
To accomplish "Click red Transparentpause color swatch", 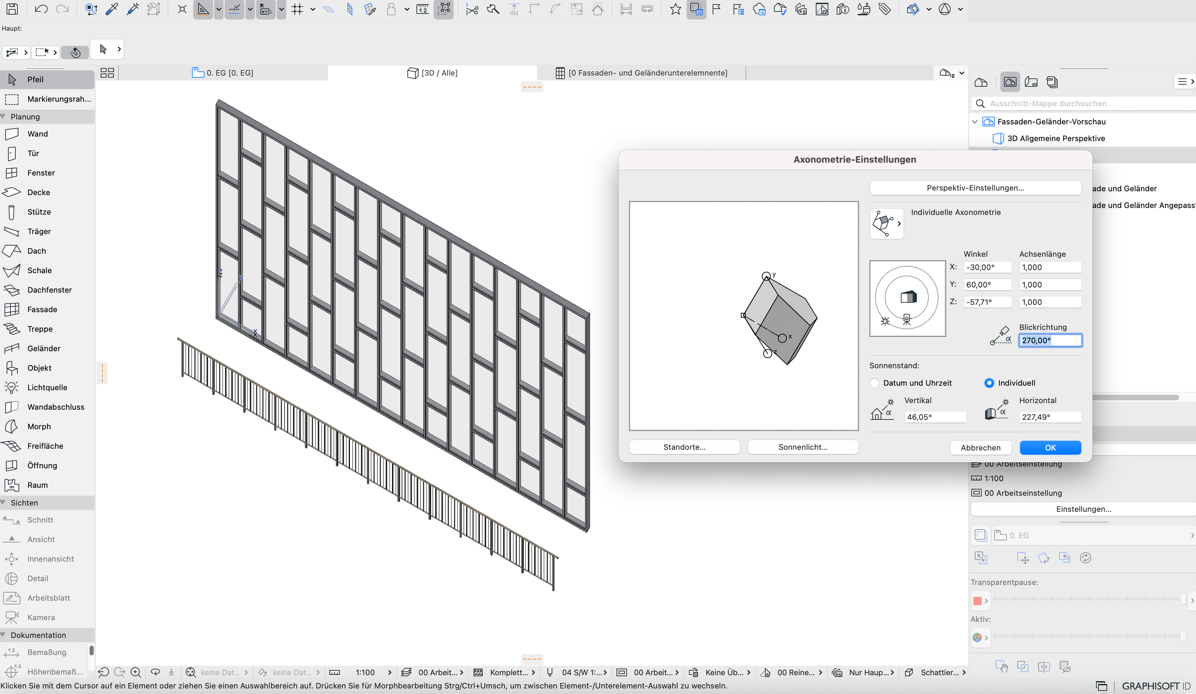I will (978, 601).
